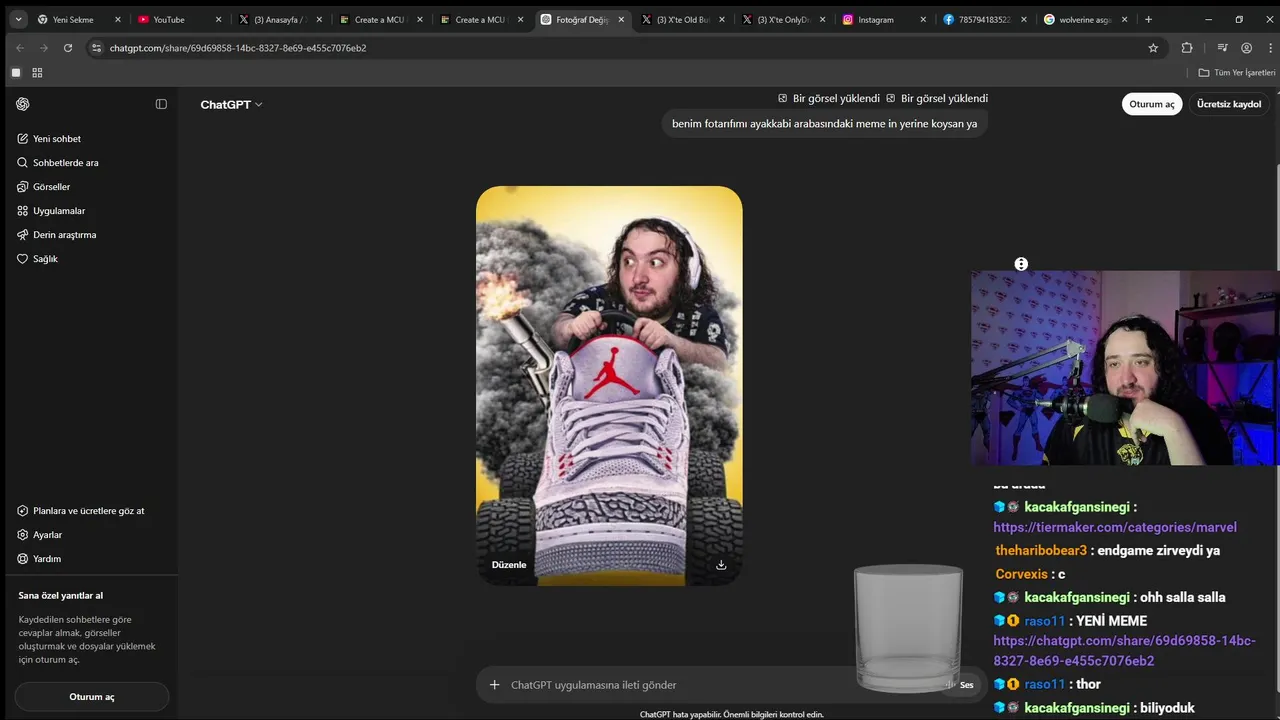Viewport: 1280px width, 720px height.
Task: Open the tiermaker.com marvel link in chat
Action: (x=1115, y=527)
